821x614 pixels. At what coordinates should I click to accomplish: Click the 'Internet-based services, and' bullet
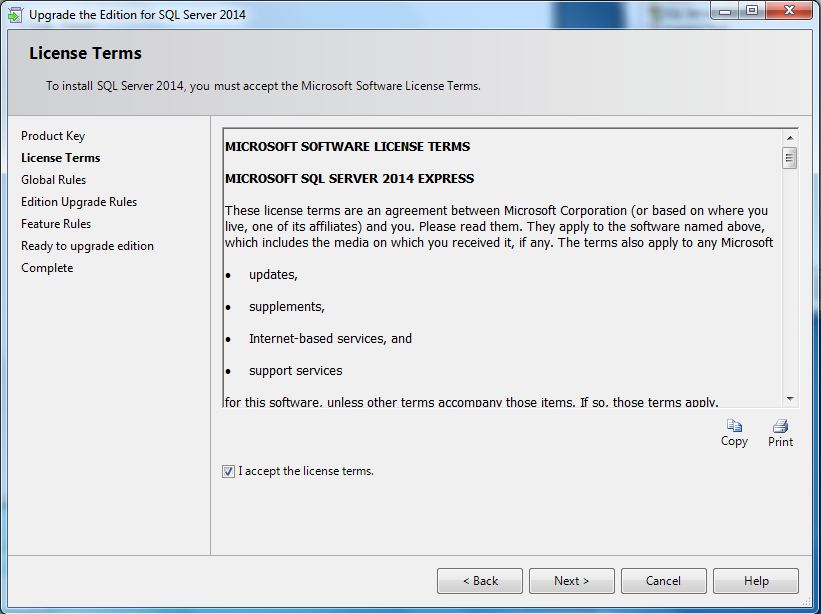coord(330,339)
